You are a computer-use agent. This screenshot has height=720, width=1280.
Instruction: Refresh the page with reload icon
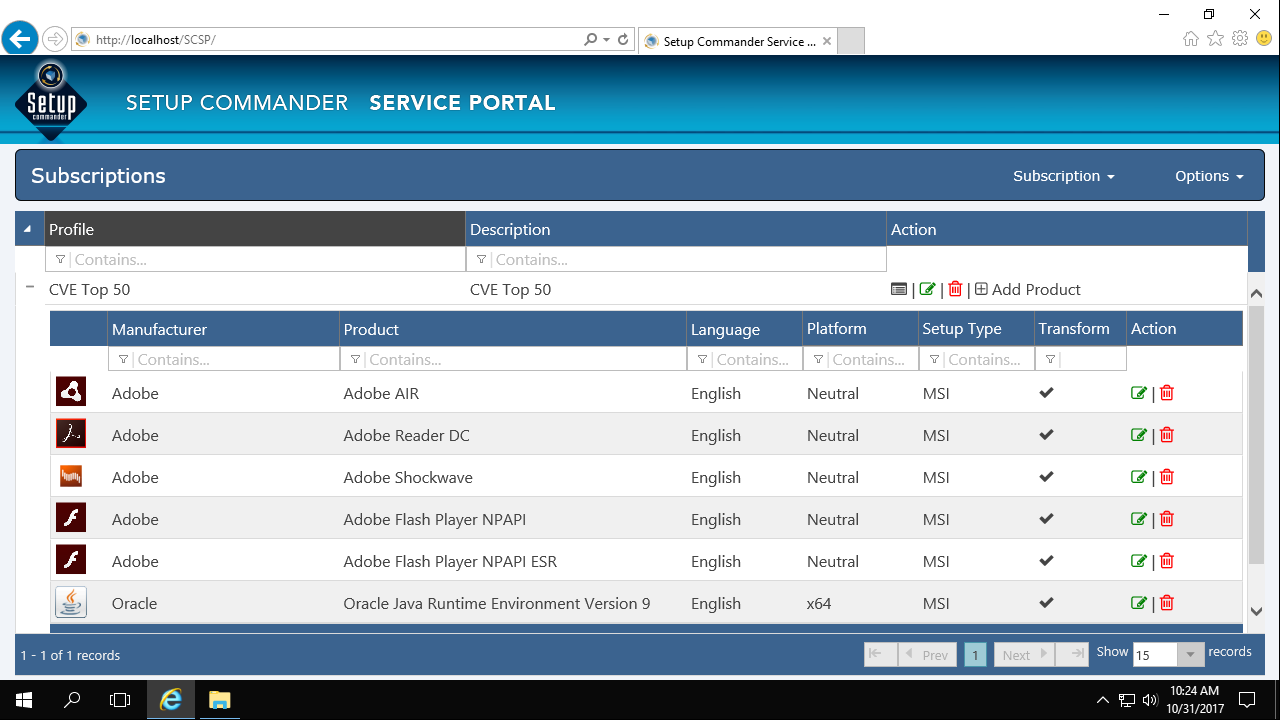[623, 39]
